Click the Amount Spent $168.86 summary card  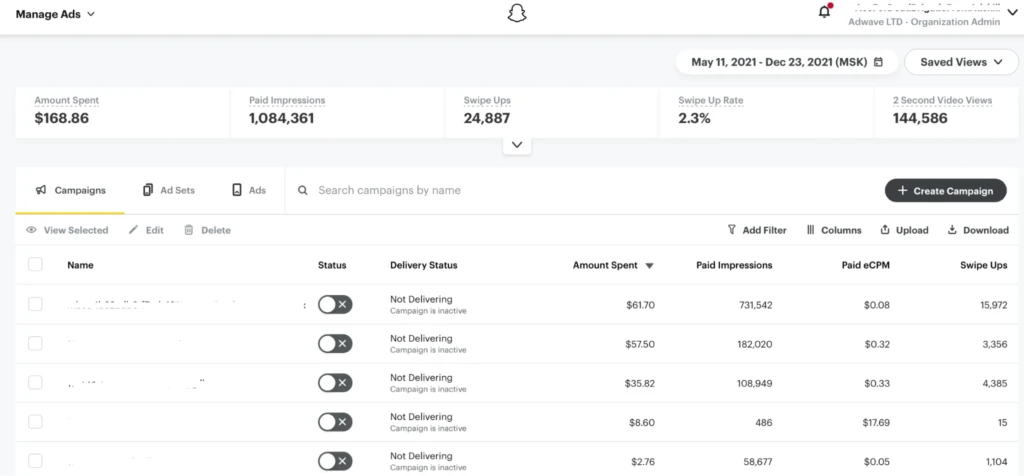[123, 112]
